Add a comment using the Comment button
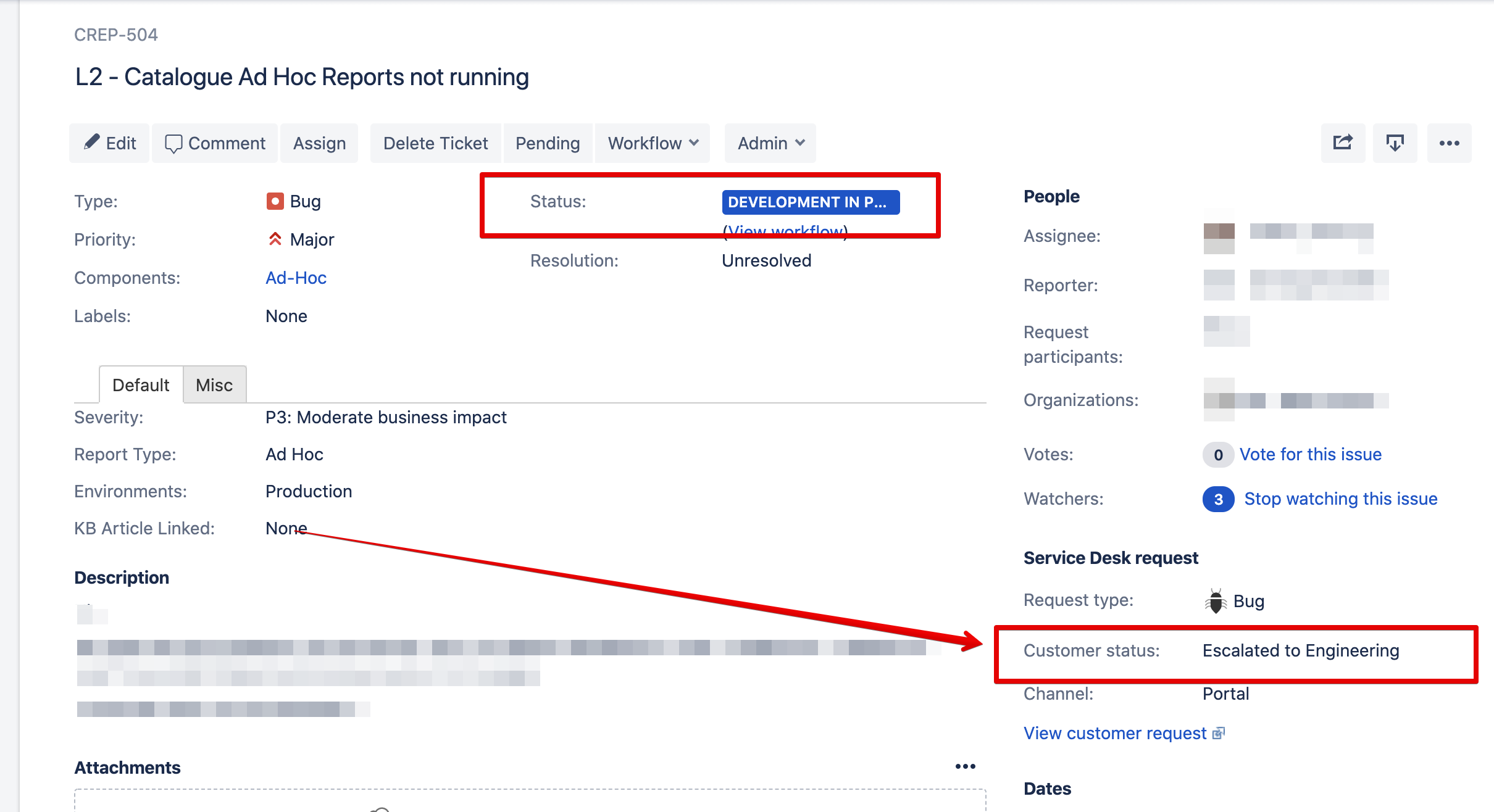This screenshot has height=812, width=1494. (215, 143)
